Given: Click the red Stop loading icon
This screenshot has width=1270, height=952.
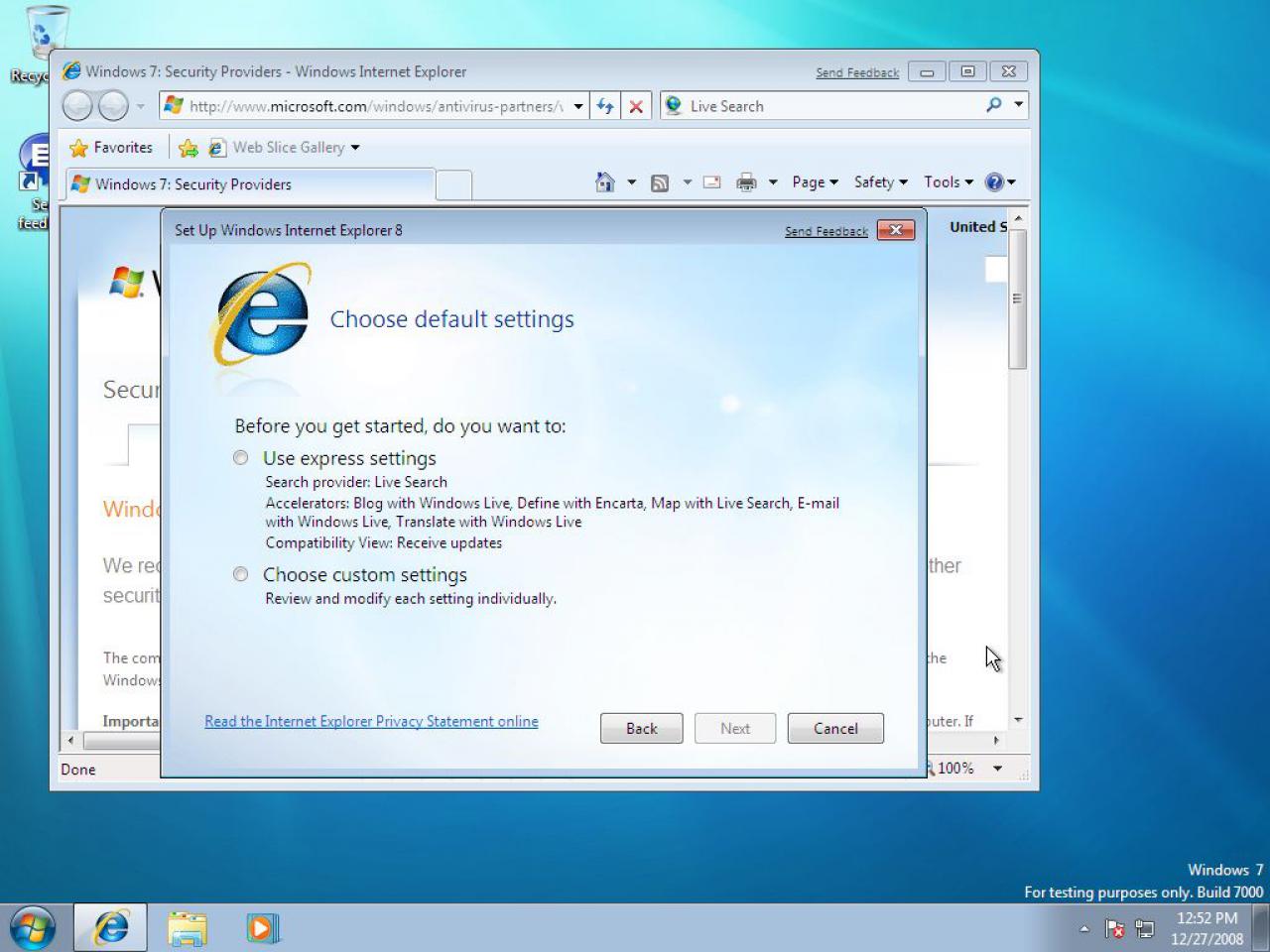Looking at the screenshot, I should (636, 106).
